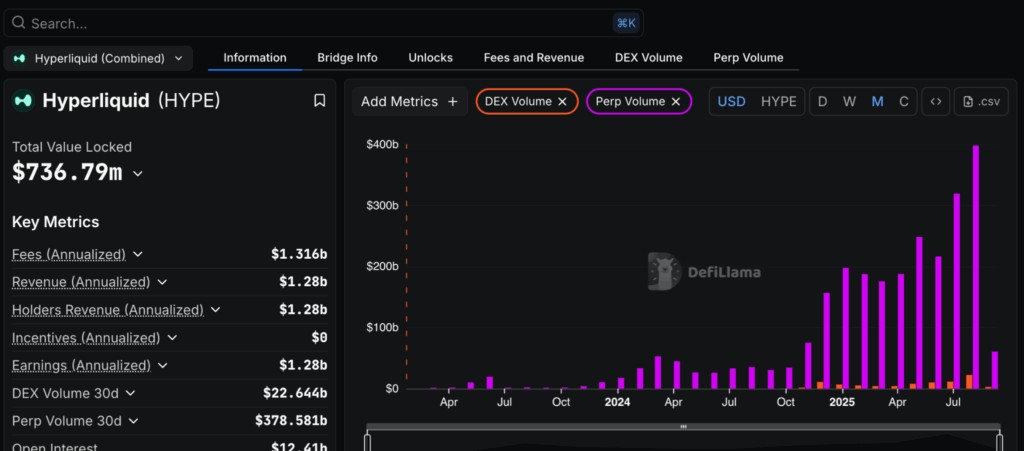The image size is (1024, 451).
Task: Remove the Perp Volume metric chip
Action: click(676, 101)
